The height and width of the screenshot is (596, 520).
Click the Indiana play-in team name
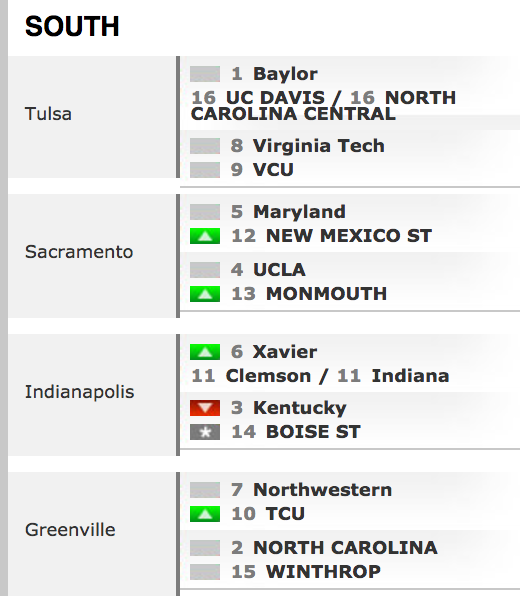click(x=410, y=376)
